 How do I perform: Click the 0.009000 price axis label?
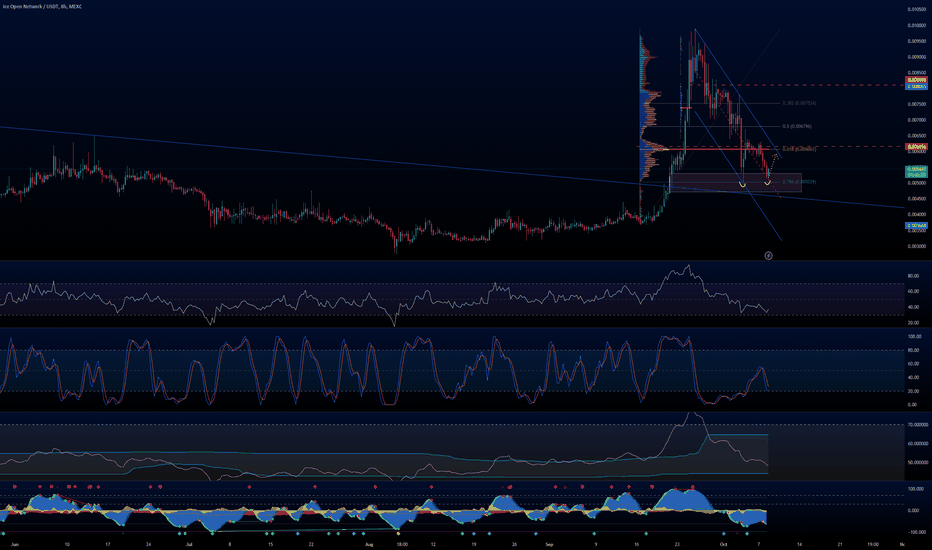[x=916, y=57]
